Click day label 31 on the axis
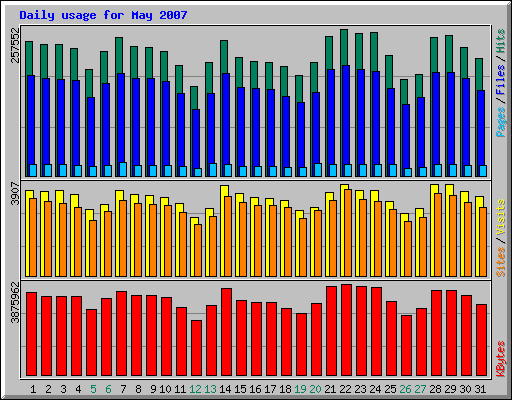This screenshot has width=512, height=400. click(480, 389)
